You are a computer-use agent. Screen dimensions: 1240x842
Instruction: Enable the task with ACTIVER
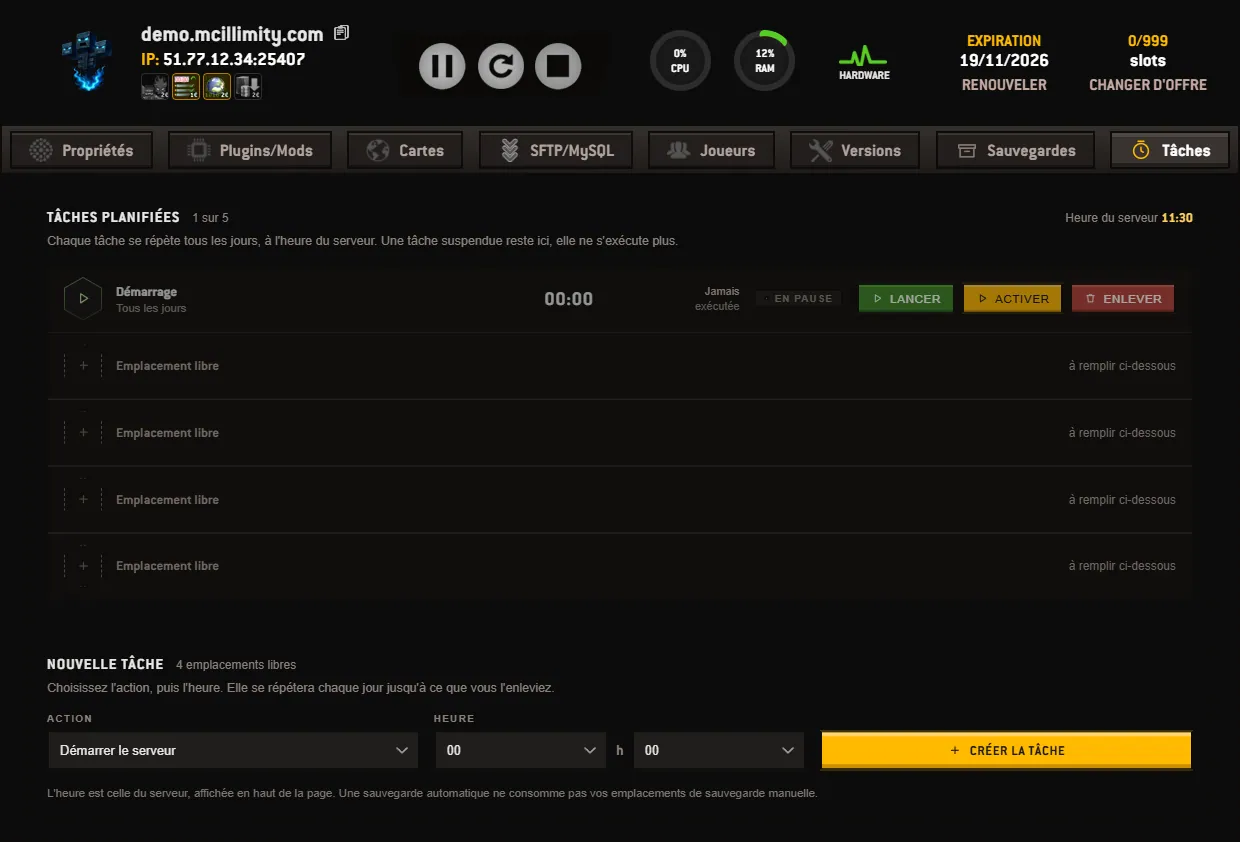(1012, 299)
